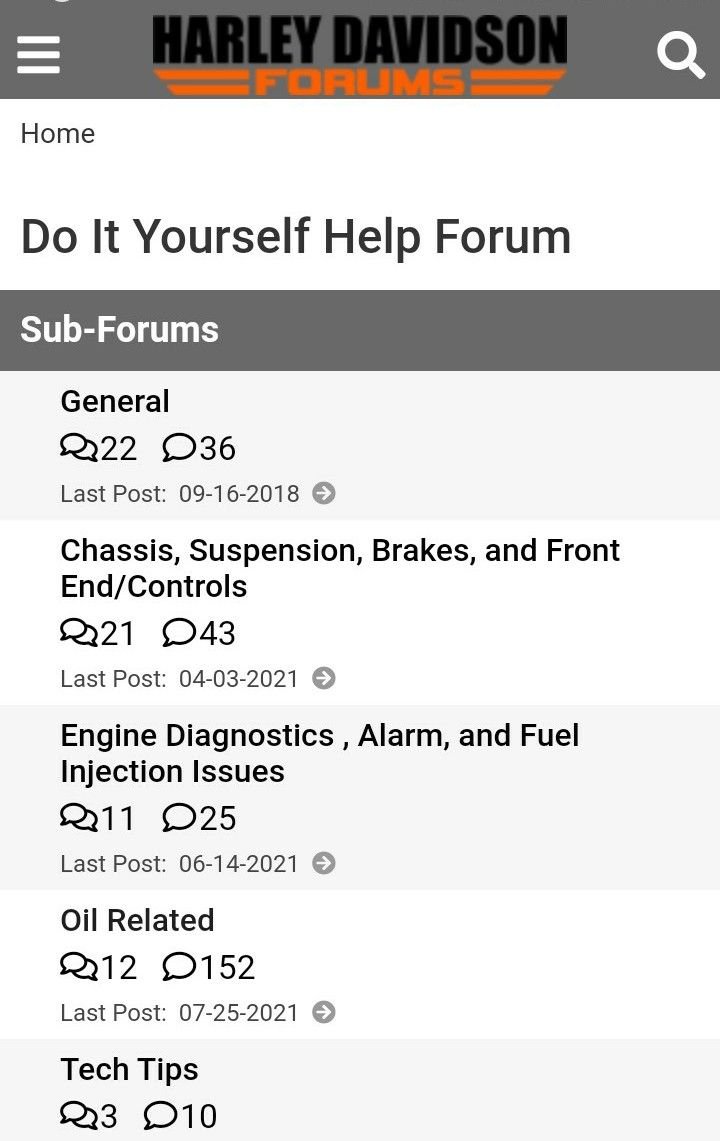Click the Do It Yourself Help Forum title
The image size is (720, 1141).
(296, 237)
